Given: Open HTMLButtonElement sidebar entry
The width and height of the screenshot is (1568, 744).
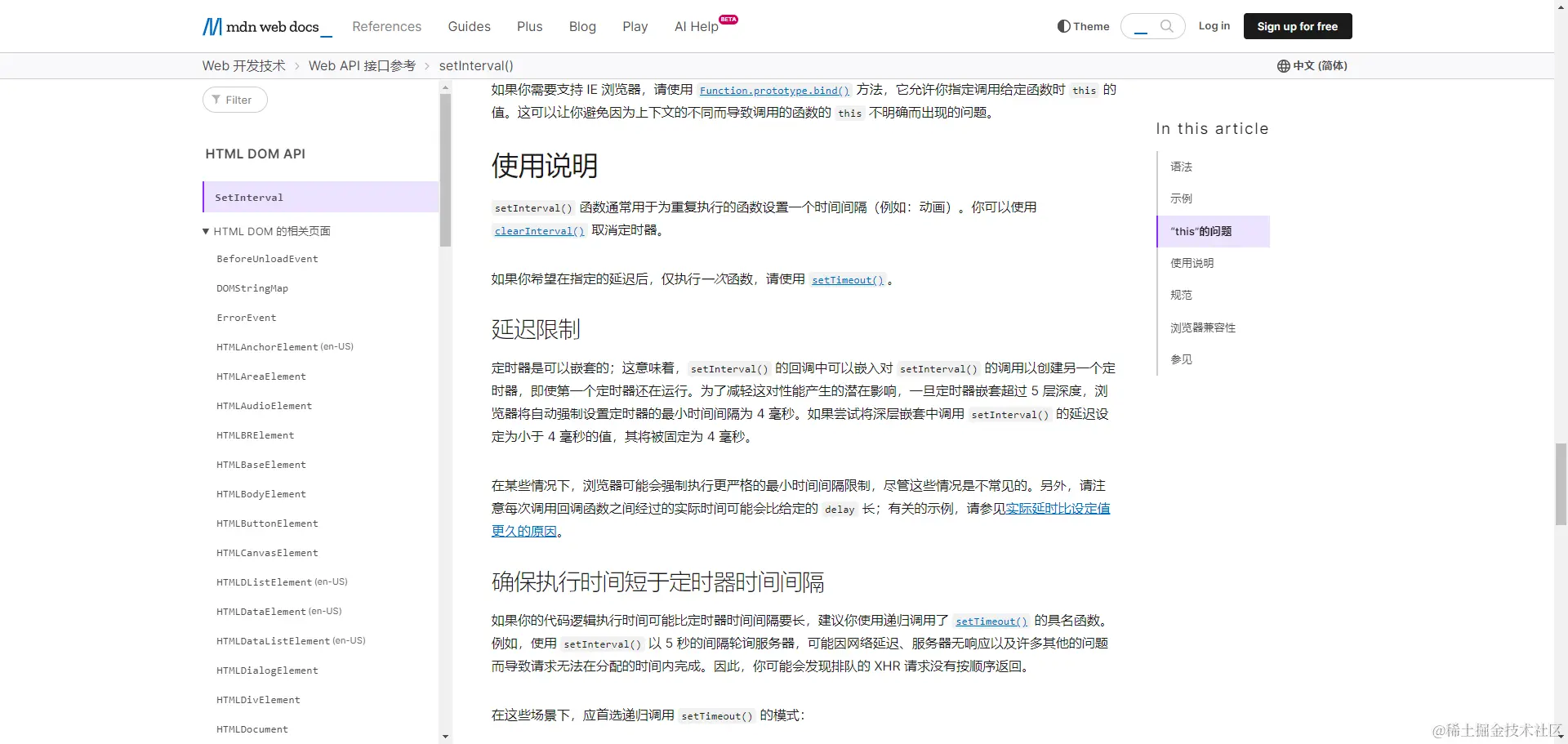Looking at the screenshot, I should 267,523.
